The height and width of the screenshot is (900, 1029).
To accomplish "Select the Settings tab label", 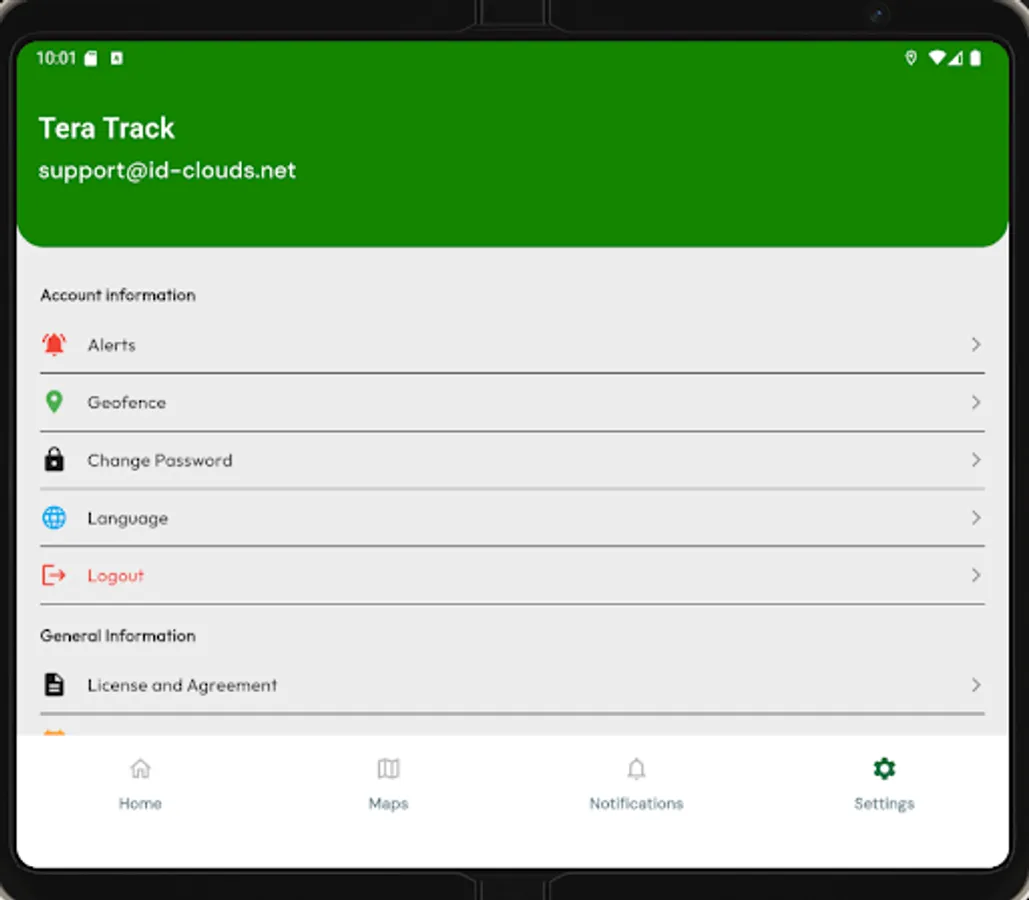I will (884, 804).
